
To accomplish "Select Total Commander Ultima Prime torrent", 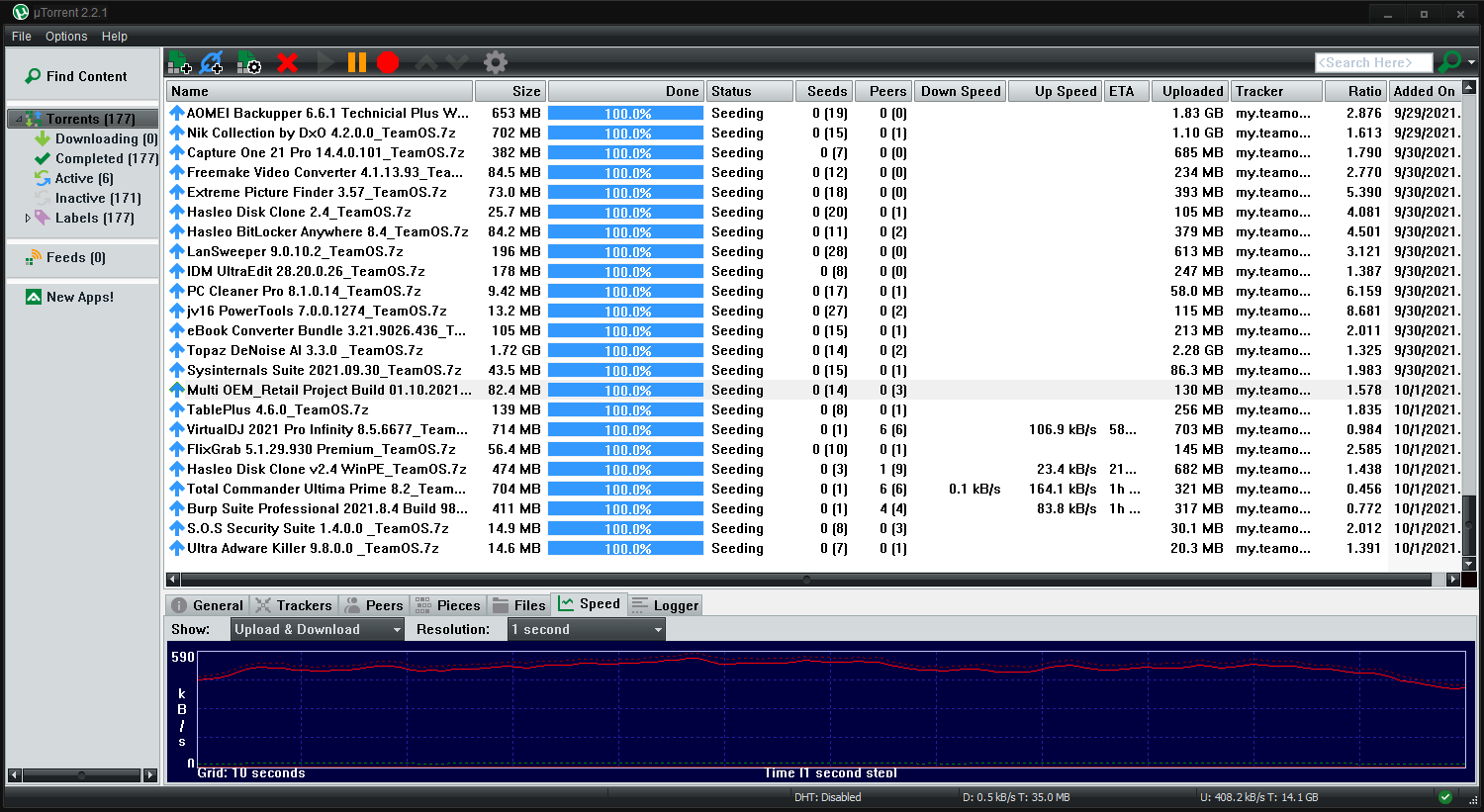I will 813,489.
